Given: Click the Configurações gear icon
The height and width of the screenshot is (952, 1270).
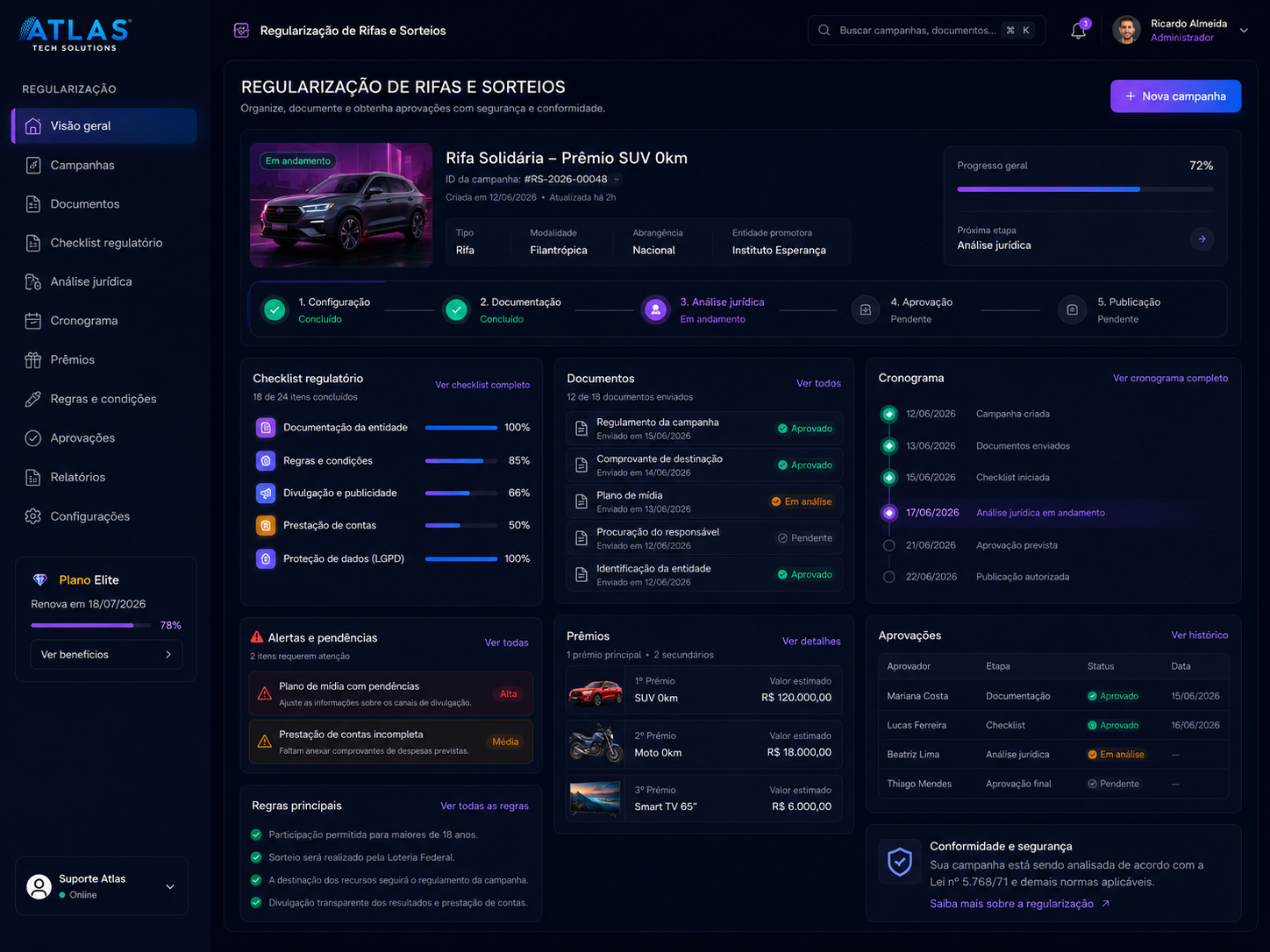Looking at the screenshot, I should click(x=33, y=516).
